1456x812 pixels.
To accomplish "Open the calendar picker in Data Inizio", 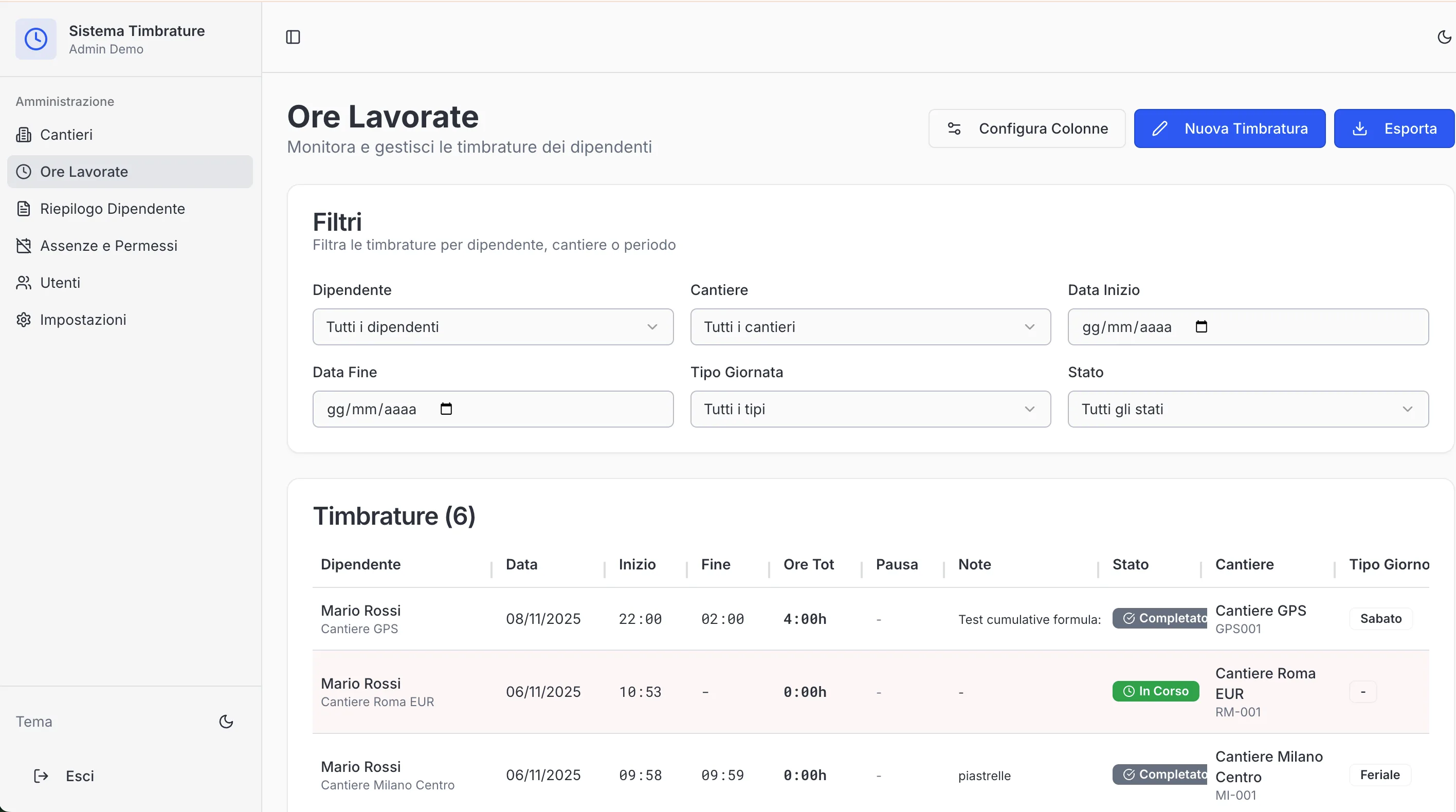I will point(1201,327).
